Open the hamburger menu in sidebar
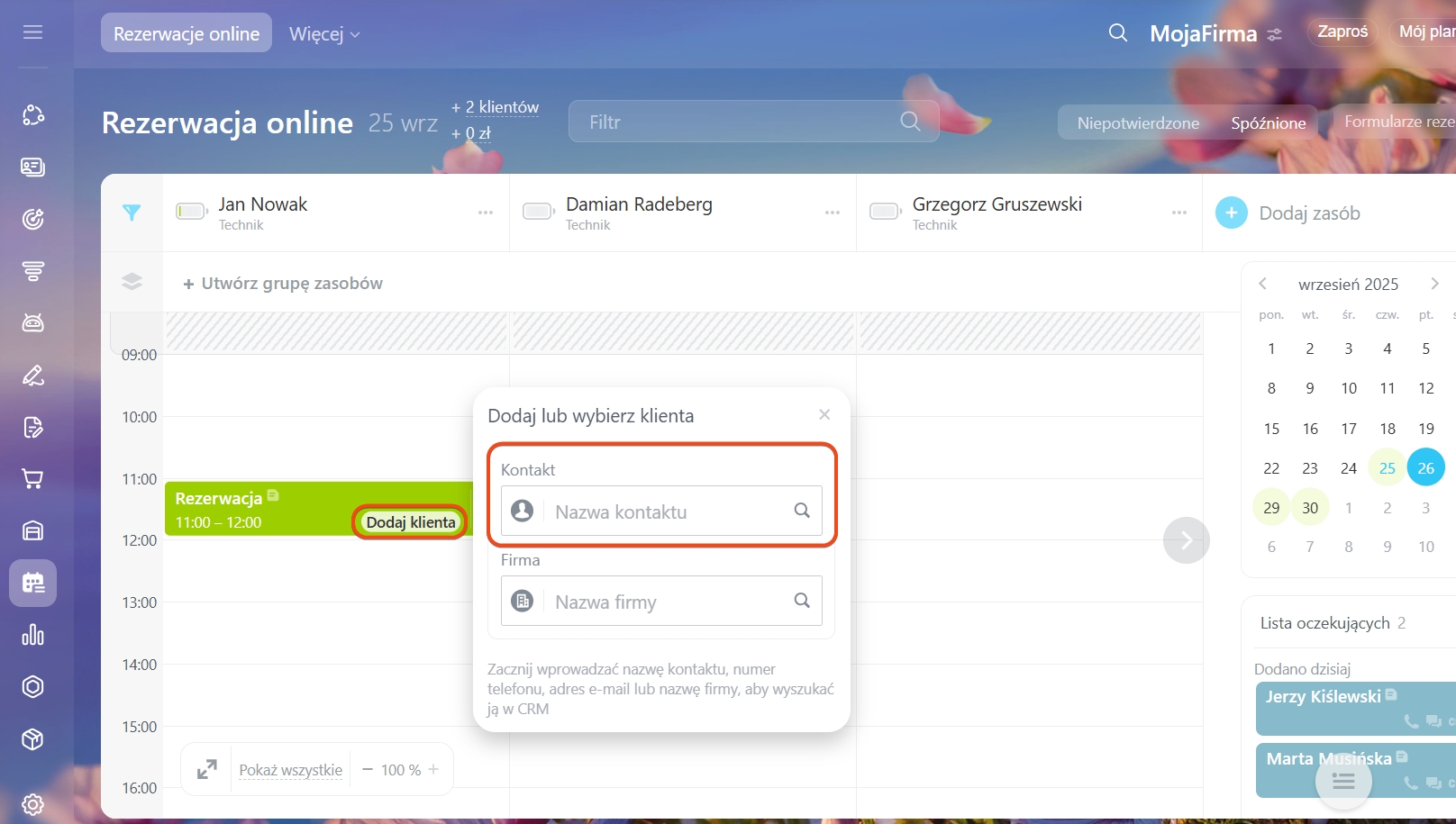Screen dimensions: 1456x824 (x=33, y=32)
